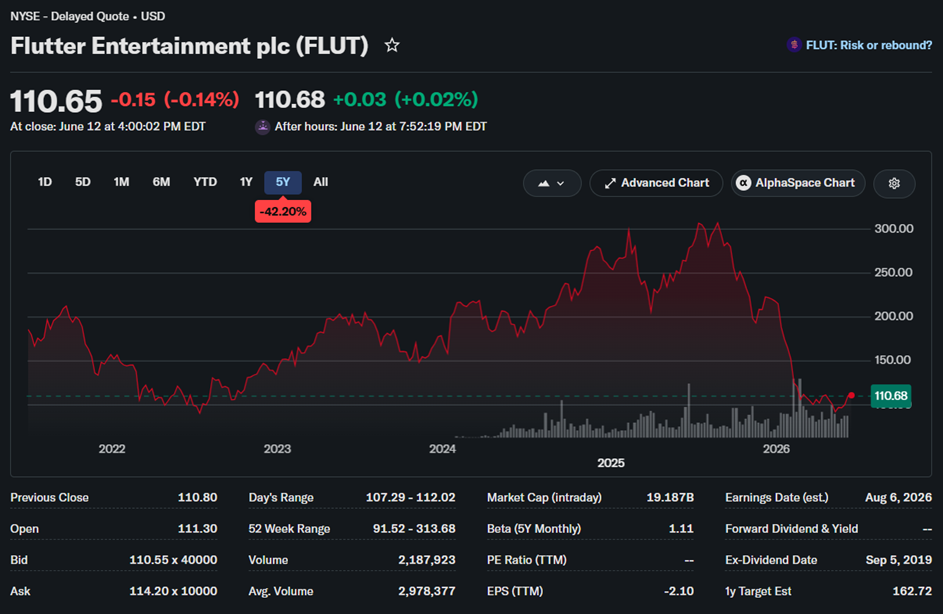The width and height of the screenshot is (943, 614).
Task: Click the red endpoint dot on price line
Action: 851,395
